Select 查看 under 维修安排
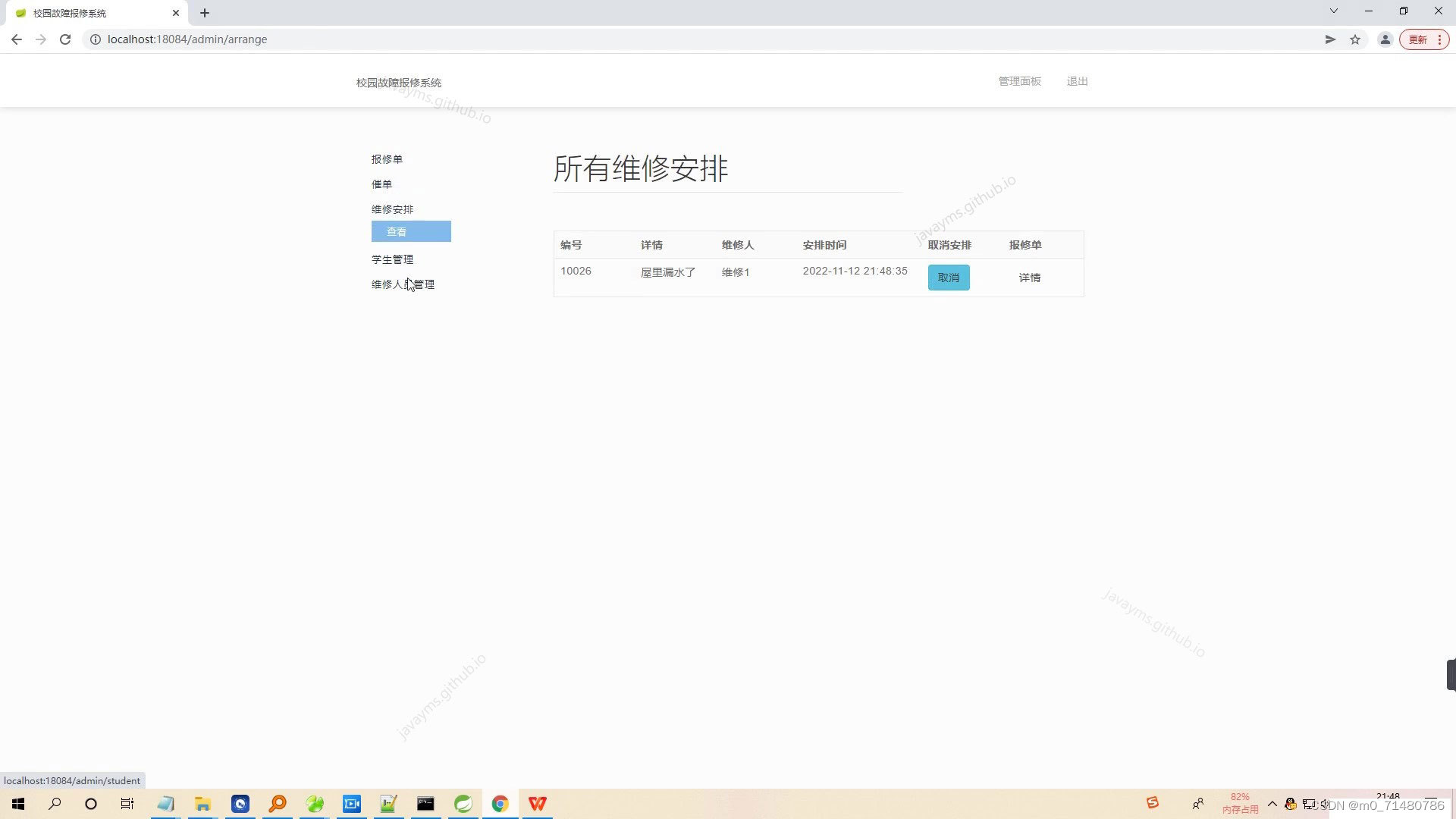The height and width of the screenshot is (819, 1456). click(411, 231)
